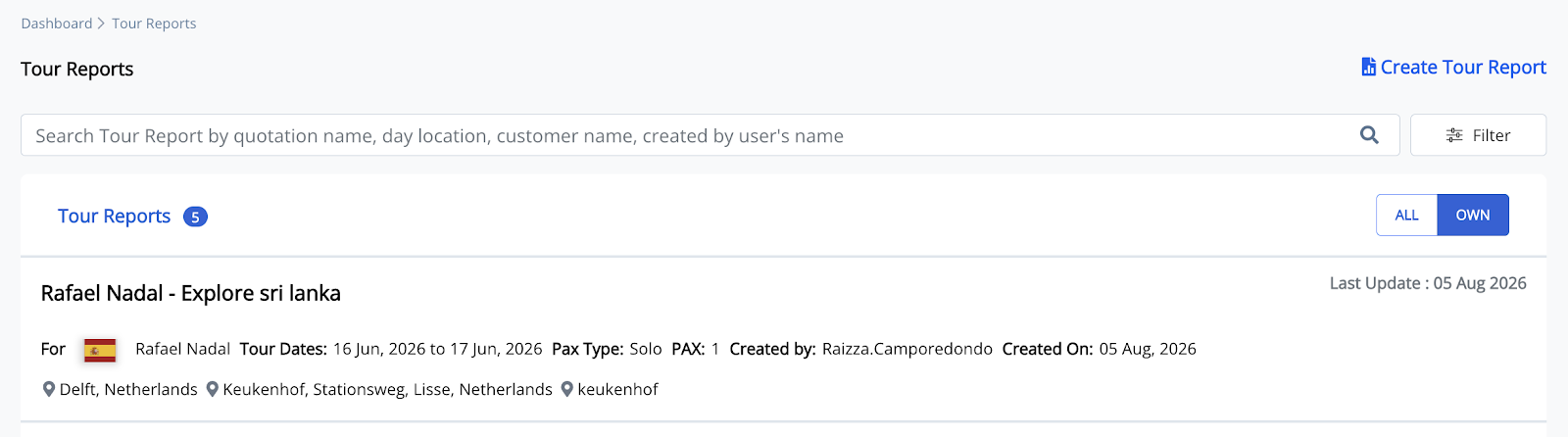Click the map pin beside Delft, Netherlands
The height and width of the screenshot is (437, 1568).
(49, 389)
